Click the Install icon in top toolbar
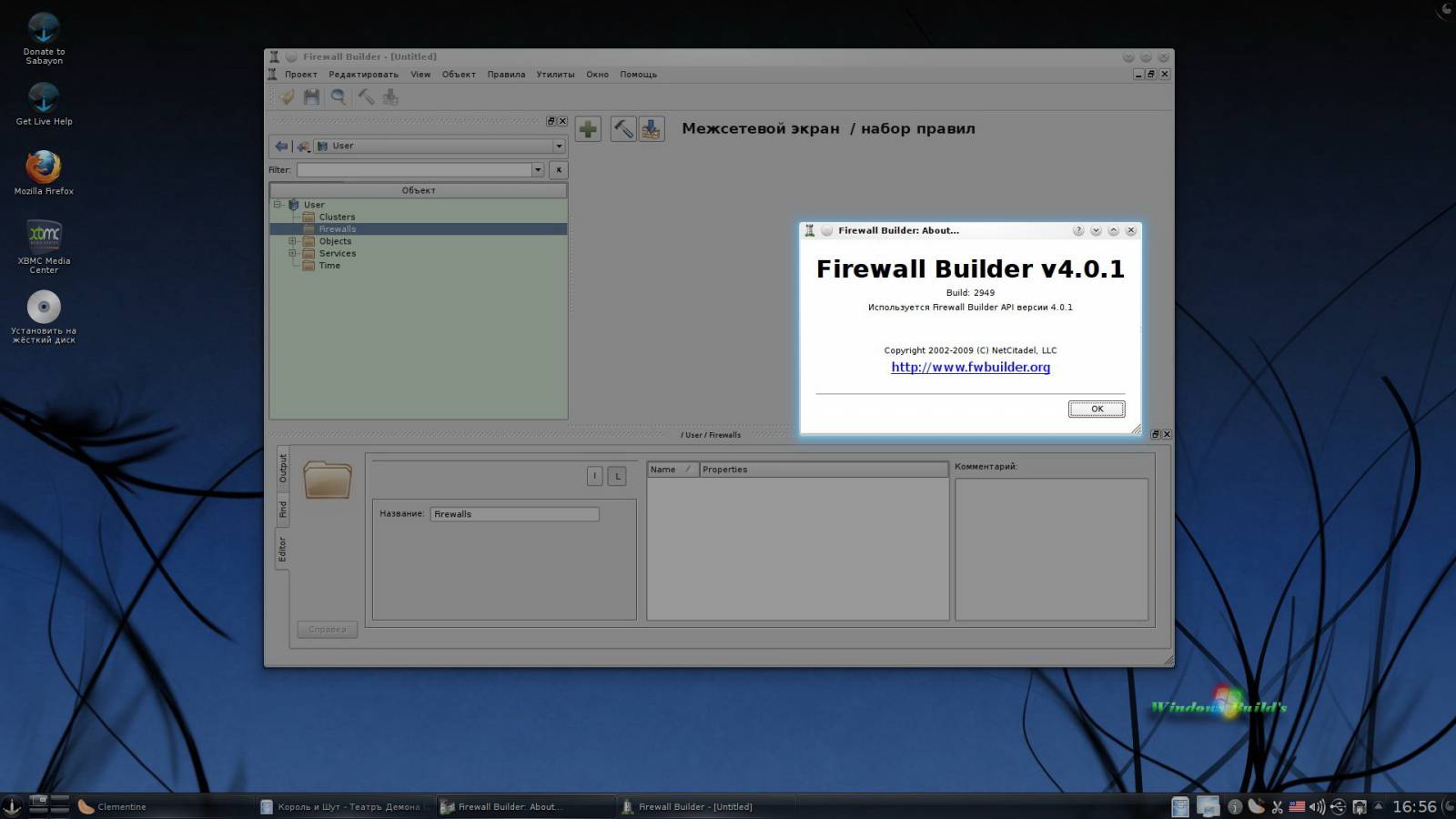The width and height of the screenshot is (1456, 819). (390, 96)
